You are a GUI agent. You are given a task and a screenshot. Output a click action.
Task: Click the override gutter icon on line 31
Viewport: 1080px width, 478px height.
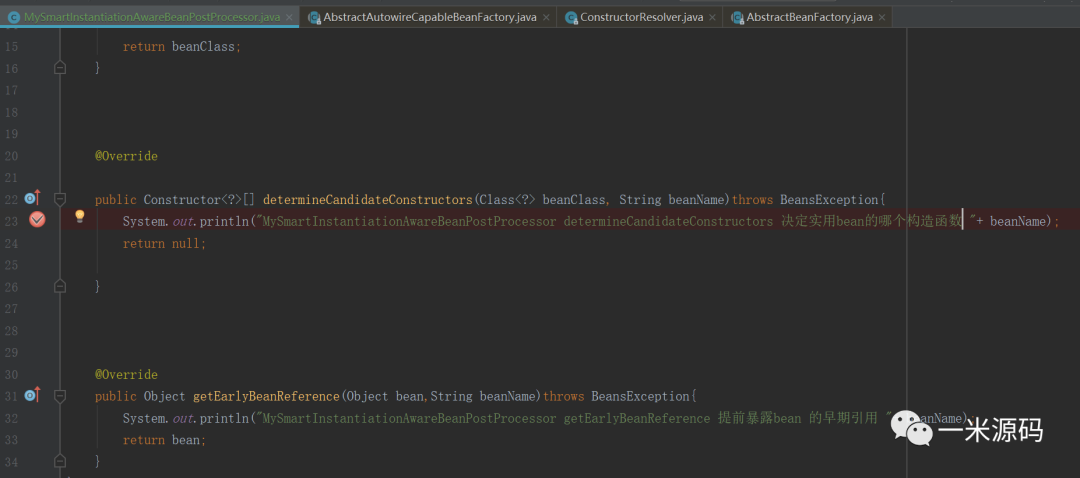pyautogui.click(x=31, y=395)
